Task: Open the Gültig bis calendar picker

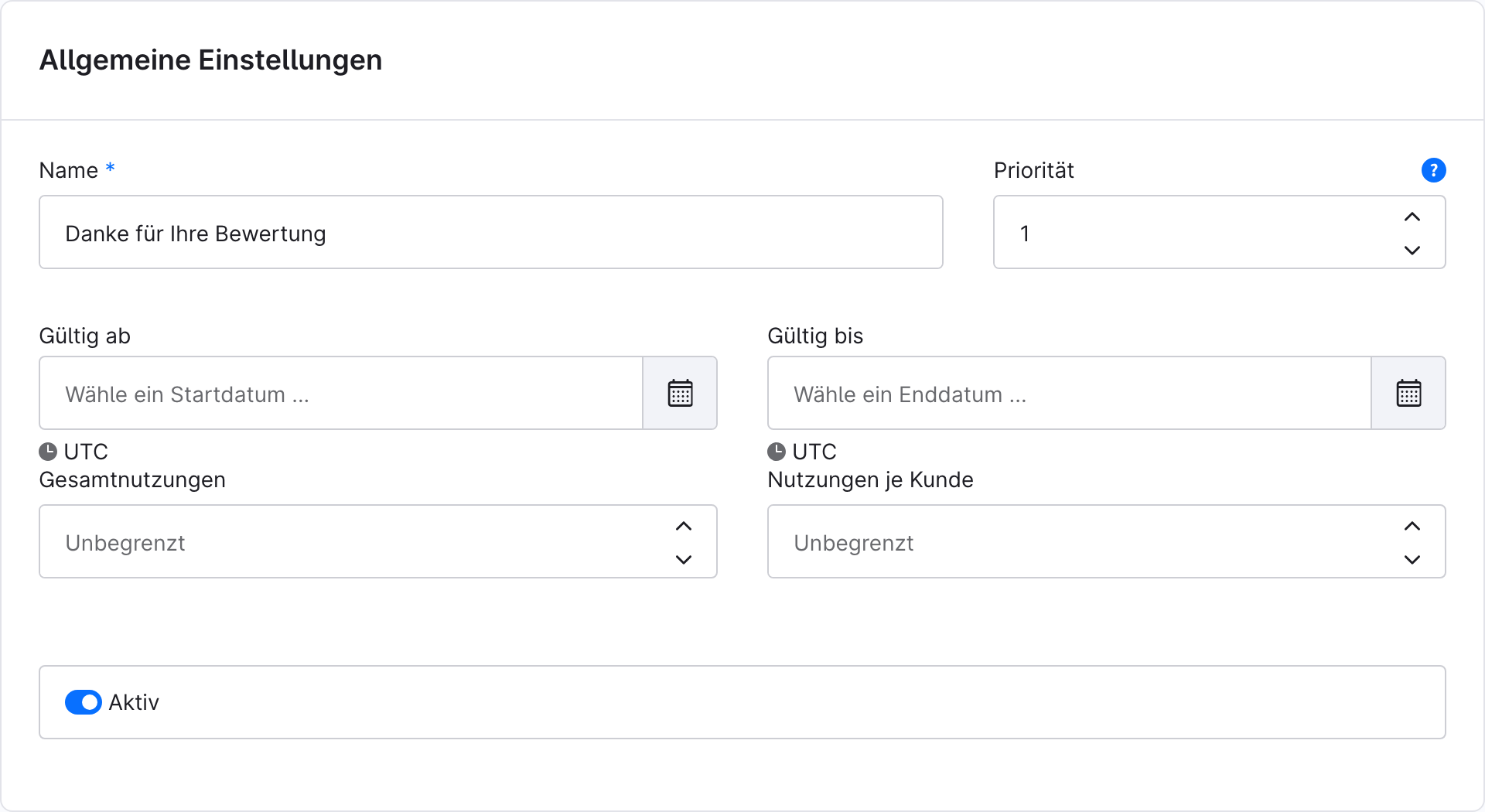Action: 1408,393
